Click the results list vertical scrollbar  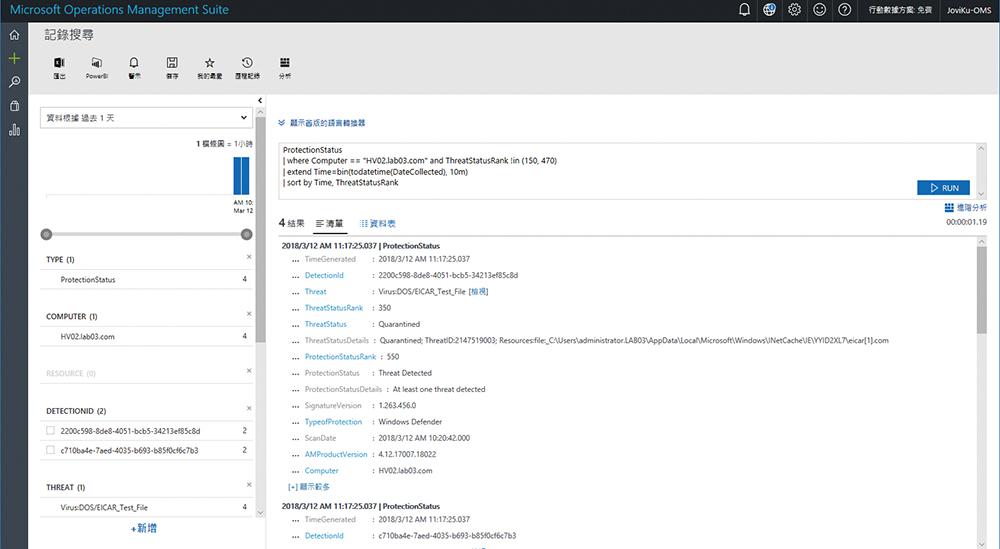point(982,289)
